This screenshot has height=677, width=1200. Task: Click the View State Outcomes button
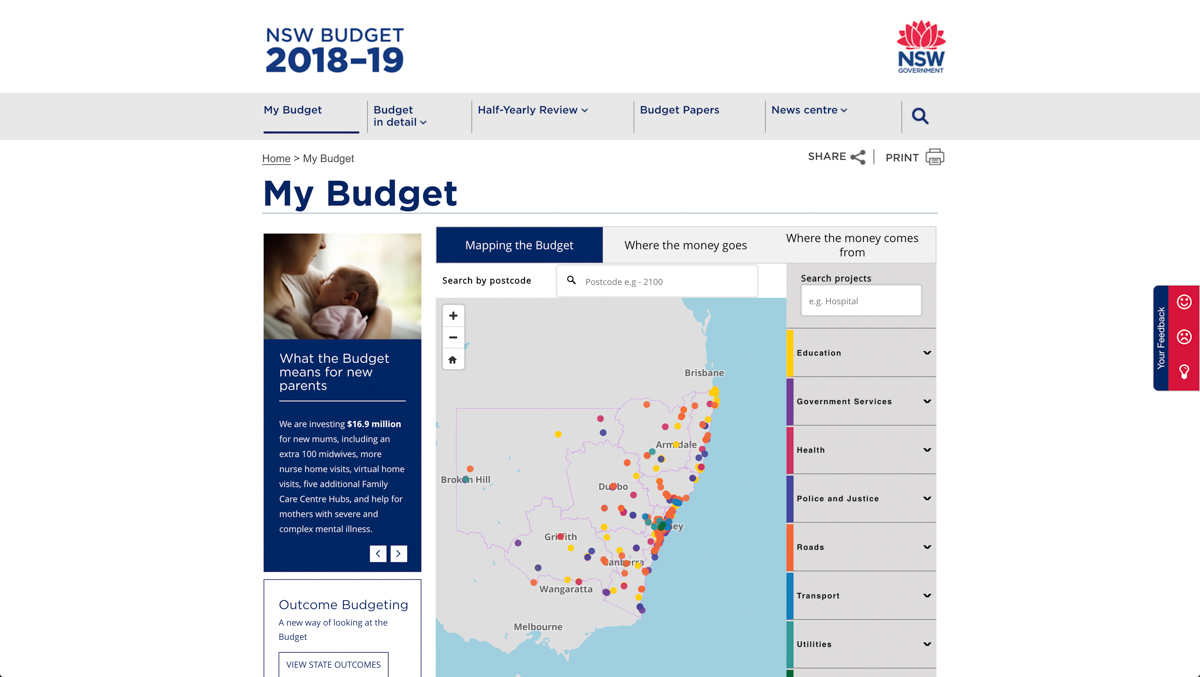(334, 664)
